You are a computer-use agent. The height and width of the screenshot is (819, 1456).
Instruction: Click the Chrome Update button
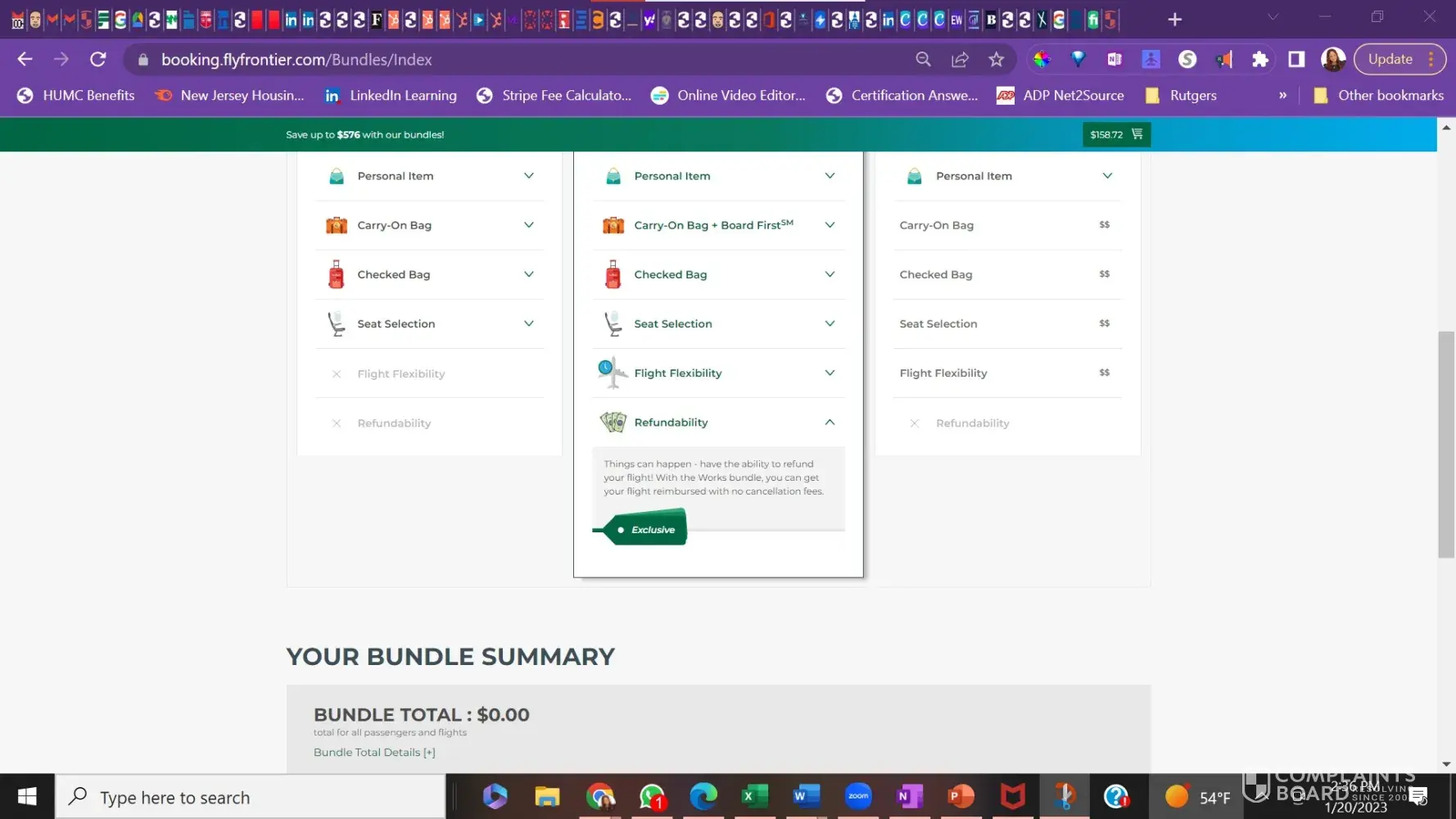coord(1390,59)
